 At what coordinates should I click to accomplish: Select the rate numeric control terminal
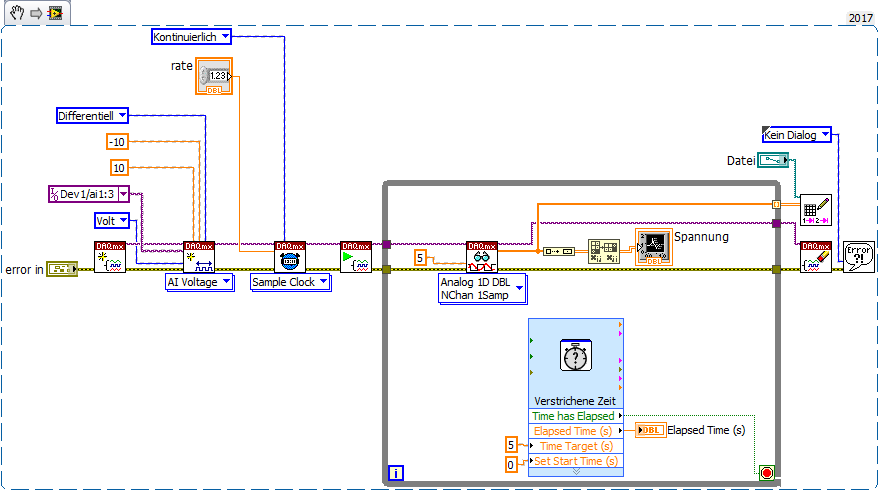tap(214, 76)
